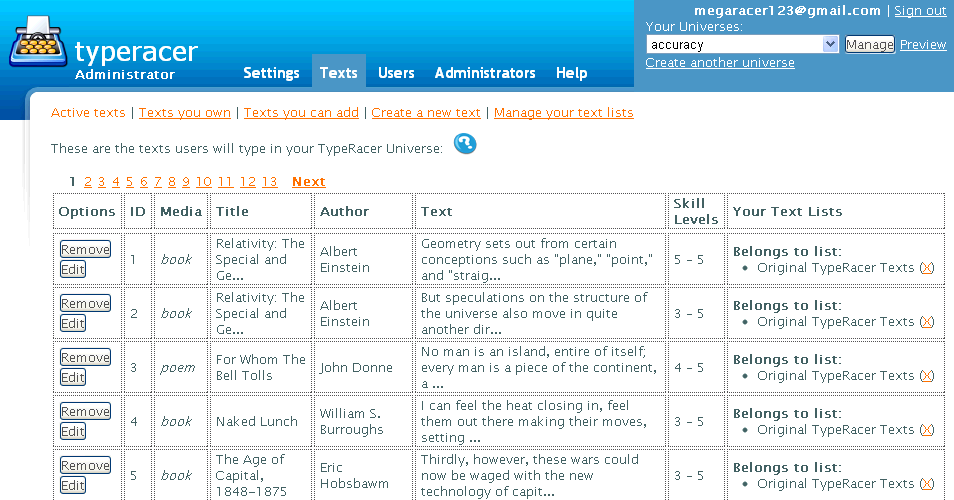Open the Administrators tab

[485, 73]
